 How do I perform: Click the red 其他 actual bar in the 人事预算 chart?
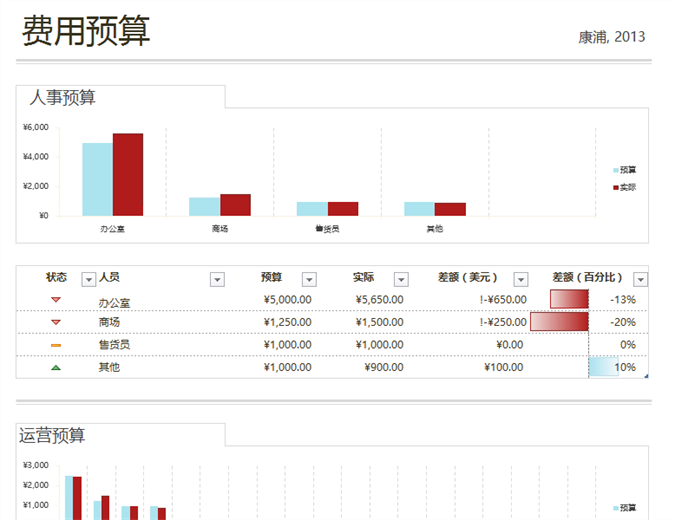(x=450, y=209)
